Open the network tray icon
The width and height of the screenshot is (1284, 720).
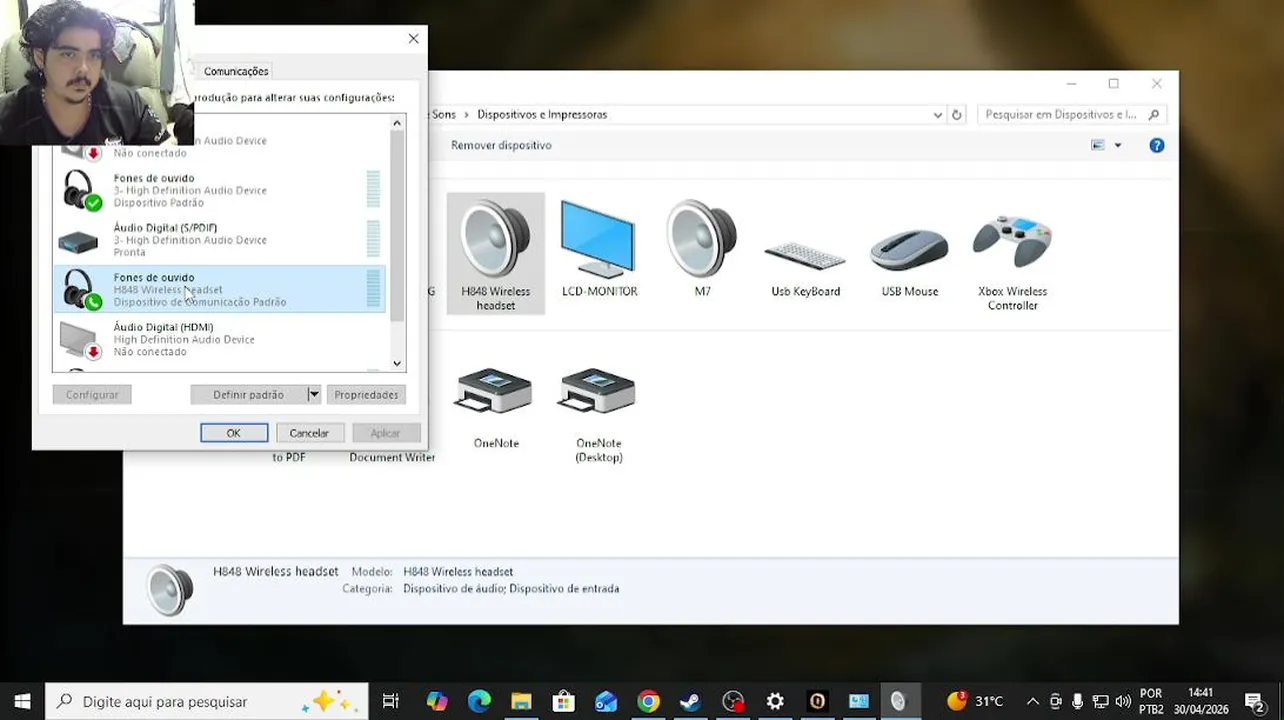pos(1100,701)
